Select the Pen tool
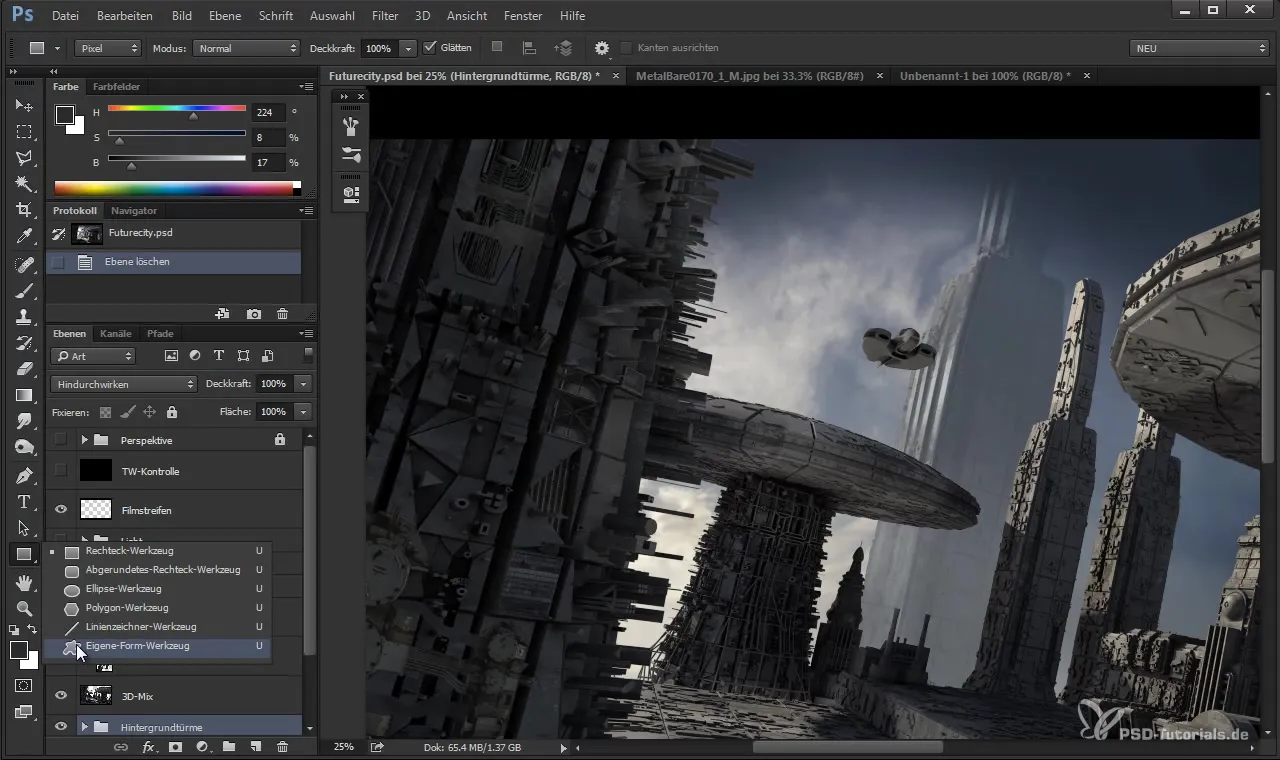 click(24, 475)
